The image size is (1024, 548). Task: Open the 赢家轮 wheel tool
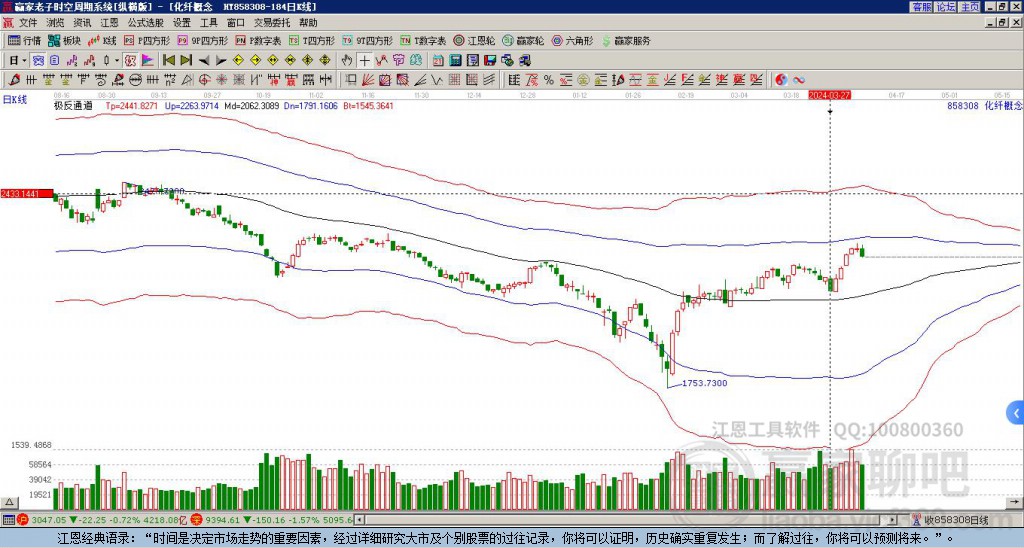click(x=523, y=40)
